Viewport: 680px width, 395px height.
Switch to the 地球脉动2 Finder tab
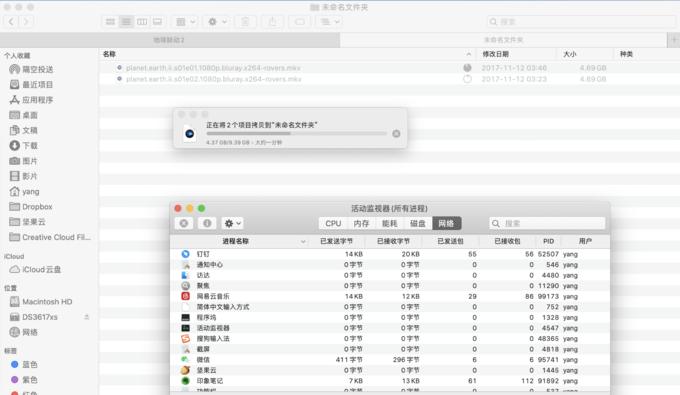click(170, 40)
